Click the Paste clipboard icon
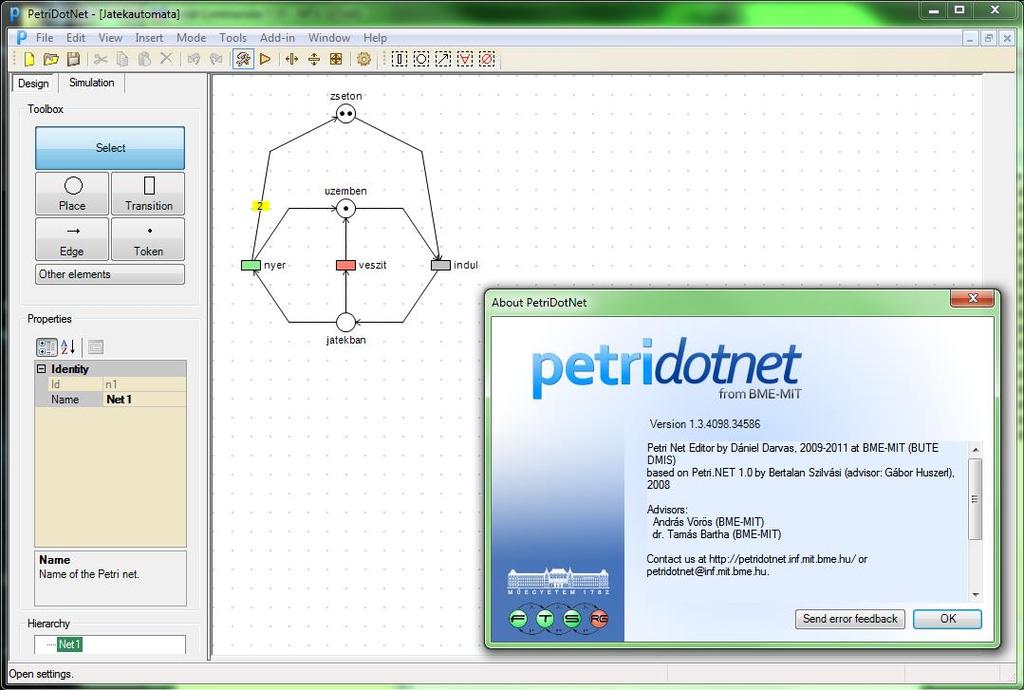The image size is (1024, 690). [x=144, y=59]
